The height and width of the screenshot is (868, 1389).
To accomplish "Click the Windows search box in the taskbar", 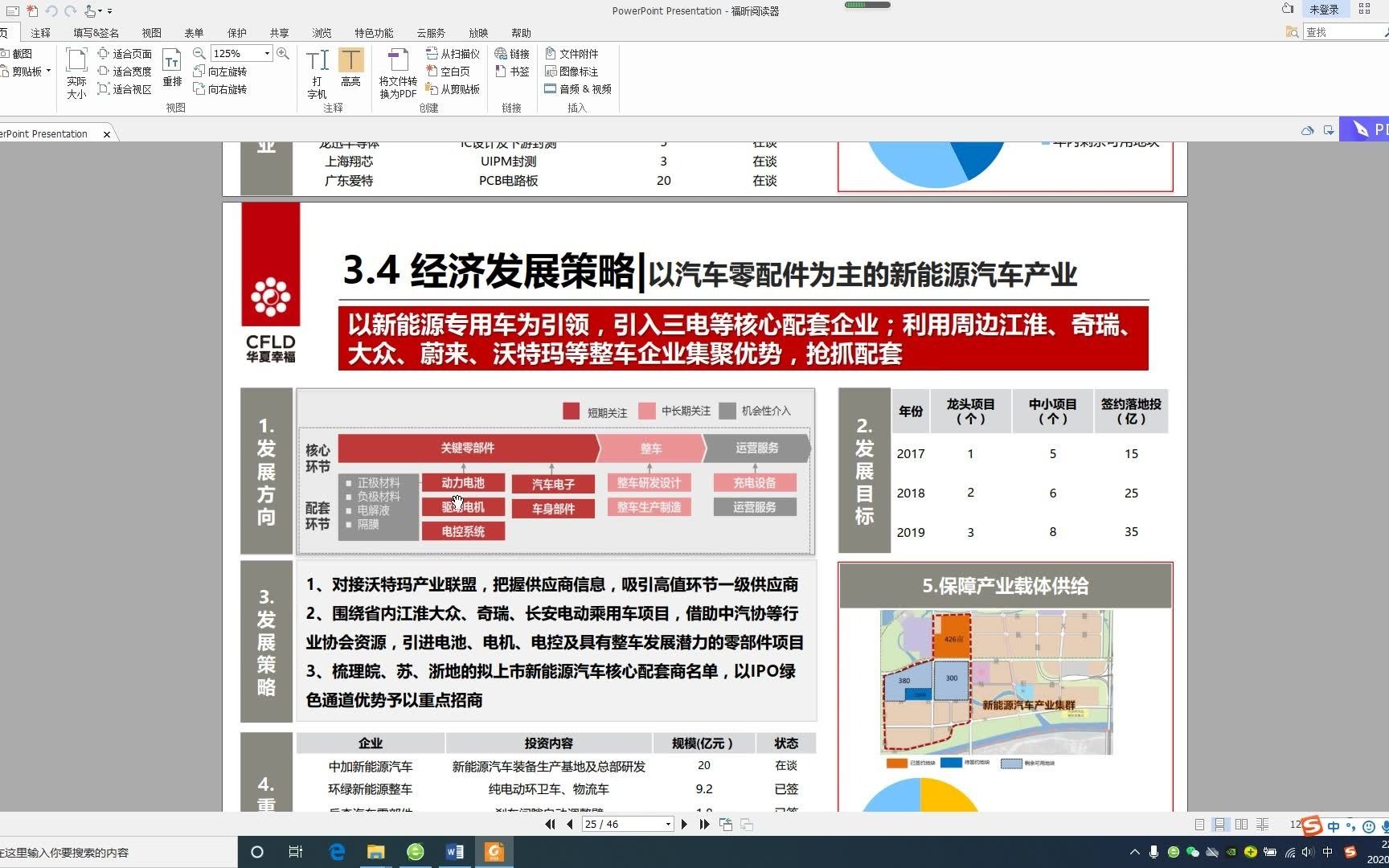I will pos(118,852).
